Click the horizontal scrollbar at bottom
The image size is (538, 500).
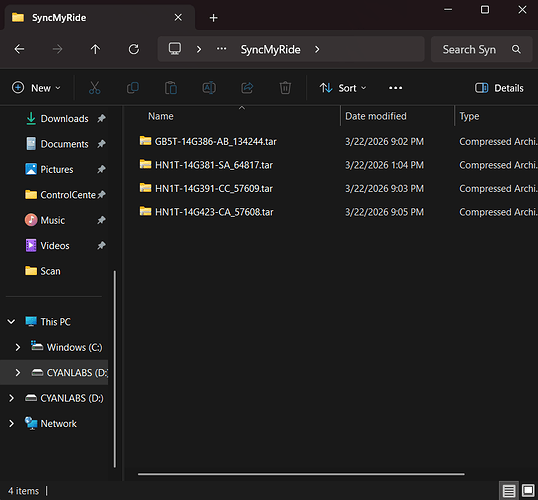tap(301, 474)
